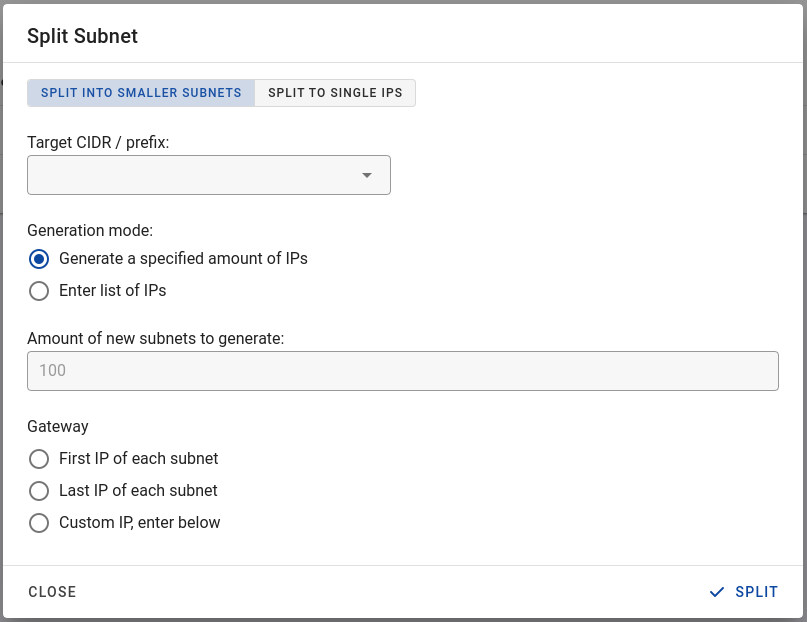
Task: Open the Target CIDR / prefix combo box
Action: point(209,175)
